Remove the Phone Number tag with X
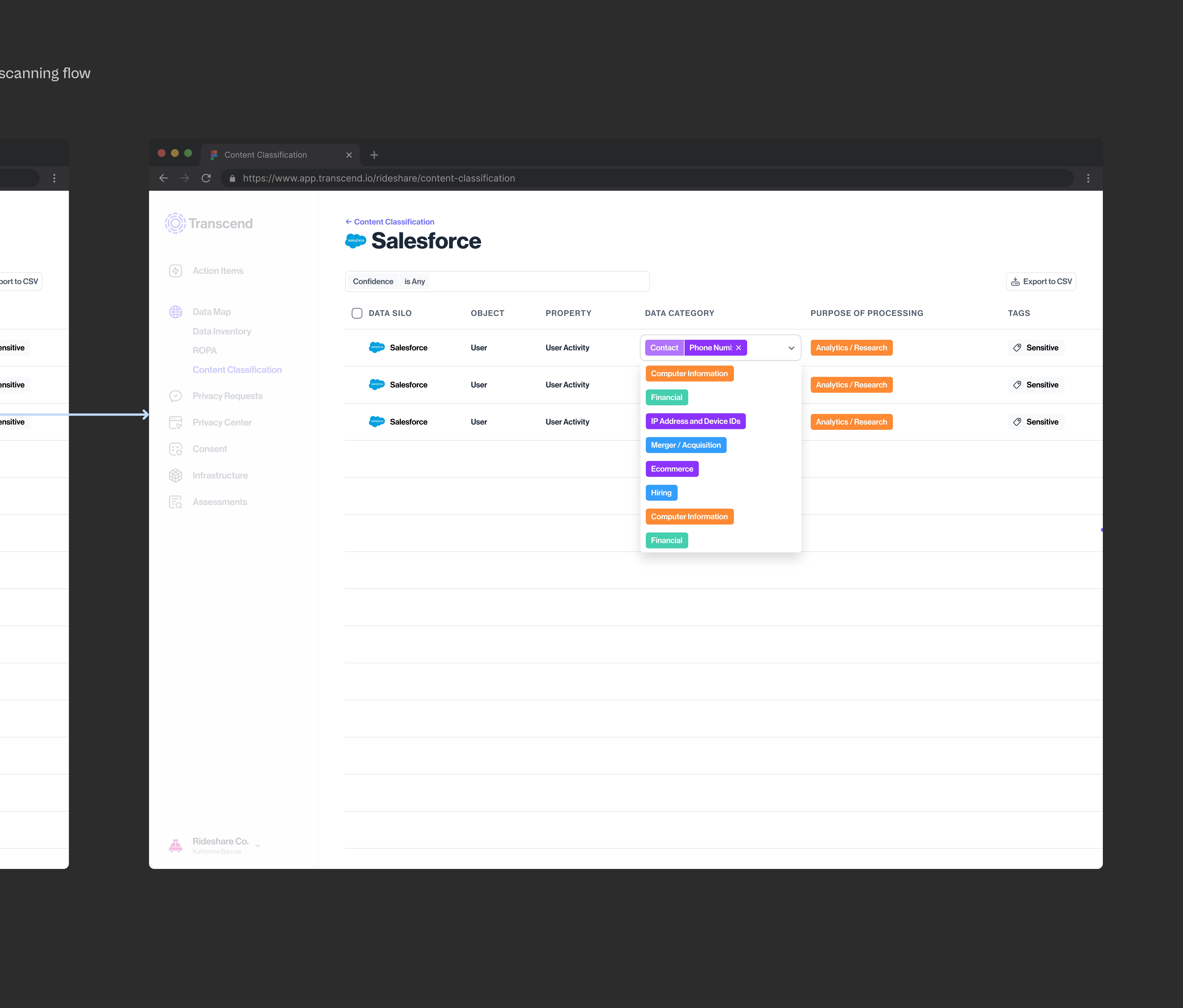Screen dimensions: 1183x1008 click(x=738, y=348)
